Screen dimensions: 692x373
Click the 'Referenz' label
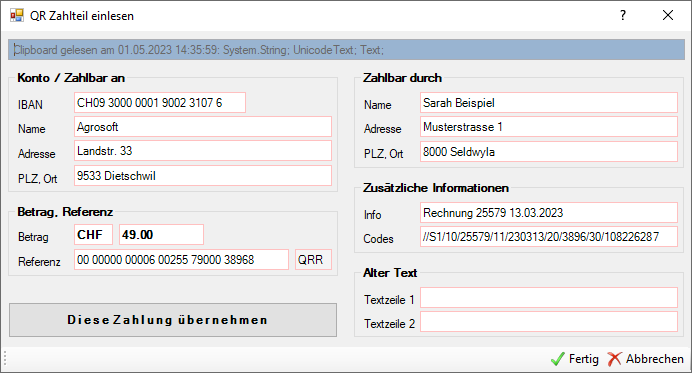pos(39,262)
